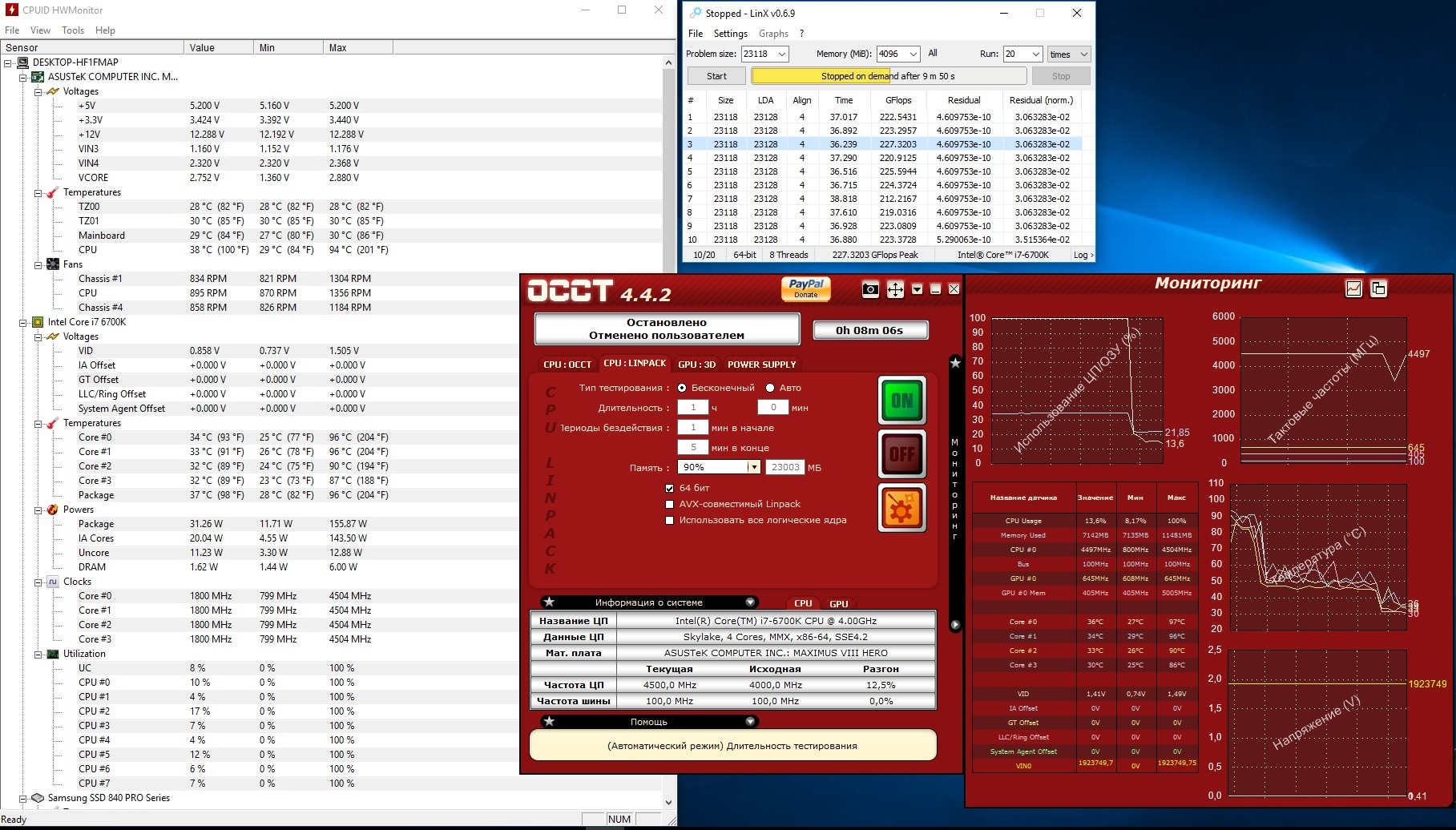This screenshot has height=830, width=1456.
Task: Click the HWMonitor scrollbar down arrow
Action: (668, 802)
